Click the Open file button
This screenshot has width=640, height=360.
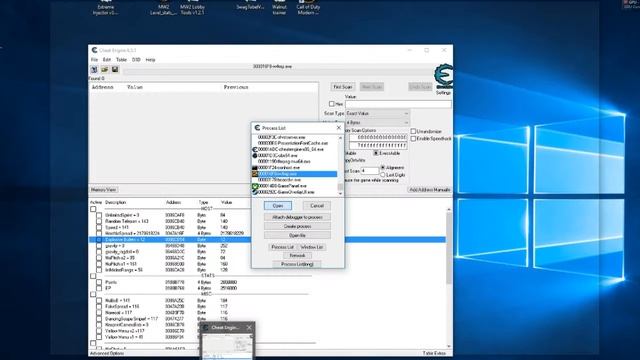click(297, 236)
